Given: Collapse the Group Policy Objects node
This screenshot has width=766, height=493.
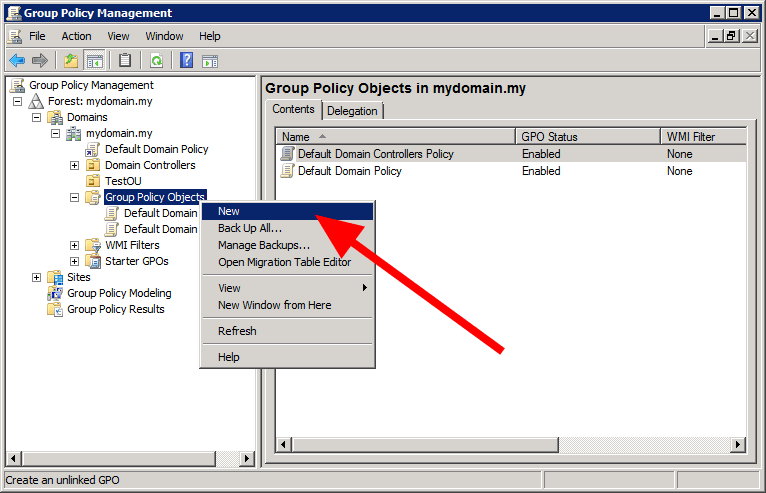Looking at the screenshot, I should [74, 197].
